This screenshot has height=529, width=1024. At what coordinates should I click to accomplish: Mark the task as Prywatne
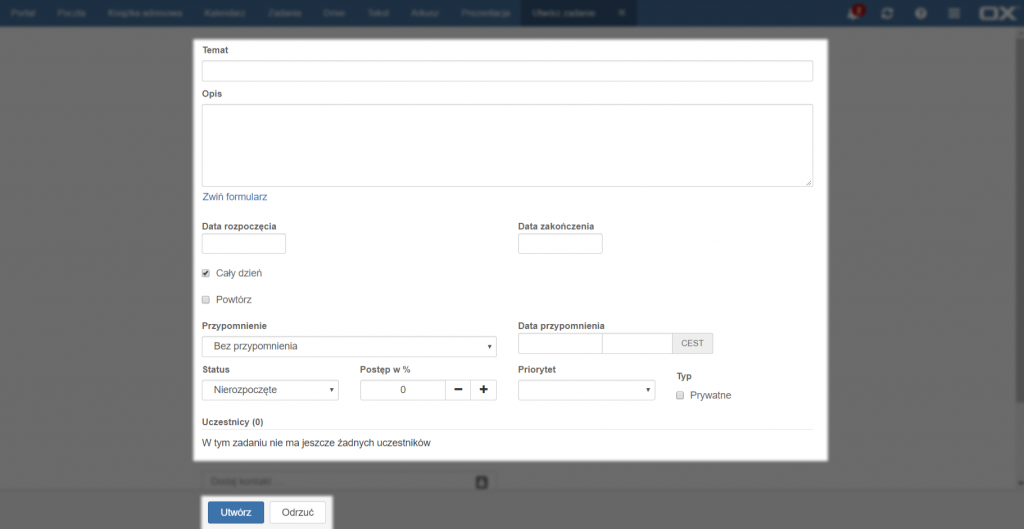coord(681,395)
